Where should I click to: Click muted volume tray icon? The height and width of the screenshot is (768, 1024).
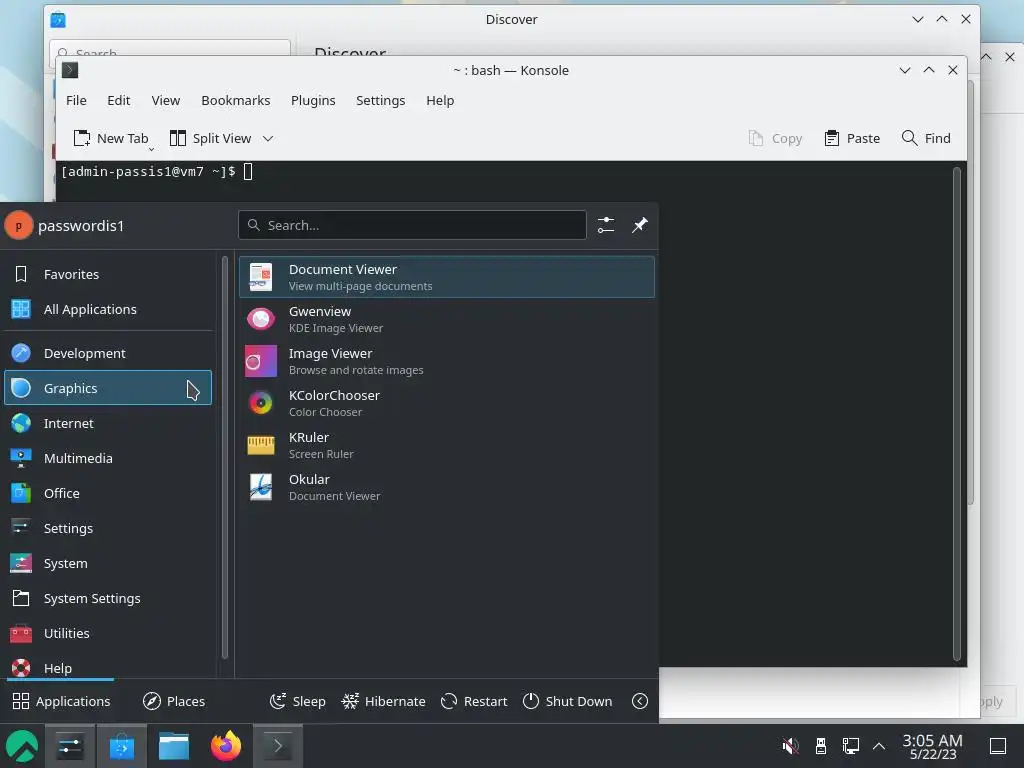[x=790, y=746]
